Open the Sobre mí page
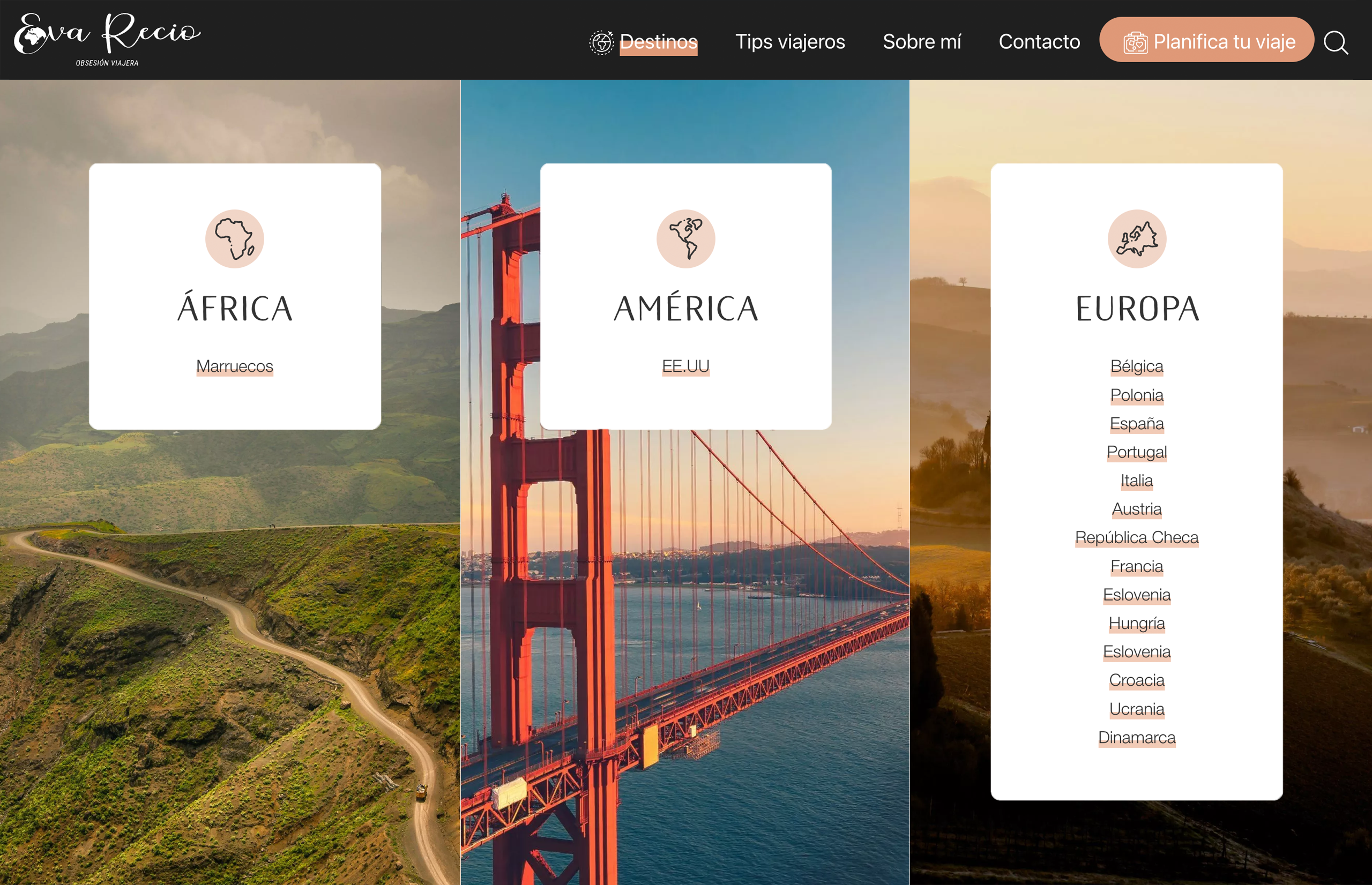 pos(921,42)
